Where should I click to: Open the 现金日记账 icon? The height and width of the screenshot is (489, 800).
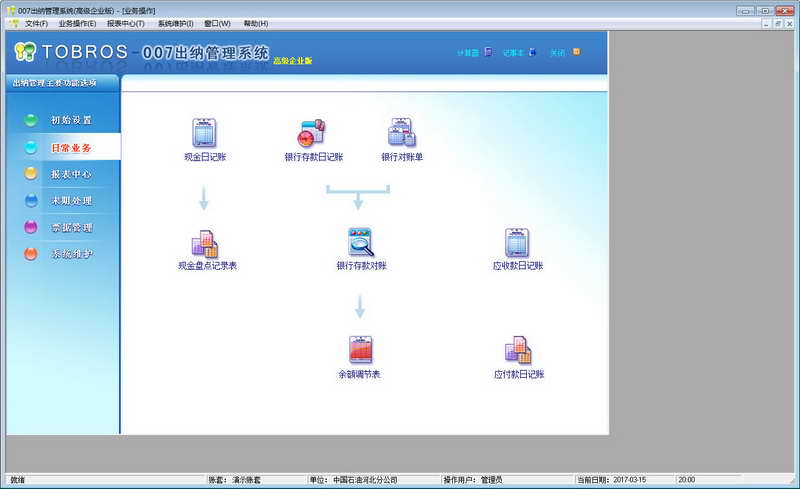[x=204, y=133]
